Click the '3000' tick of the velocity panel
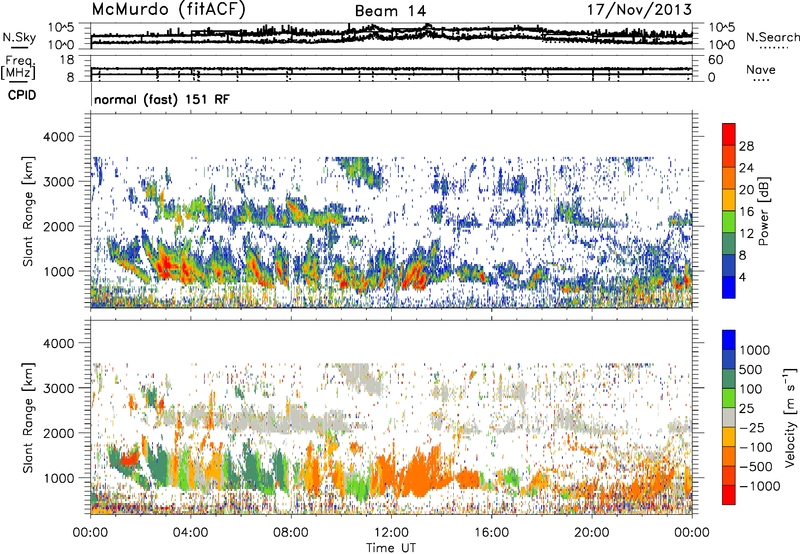Viewport: 800px width, 554px height. 58,388
